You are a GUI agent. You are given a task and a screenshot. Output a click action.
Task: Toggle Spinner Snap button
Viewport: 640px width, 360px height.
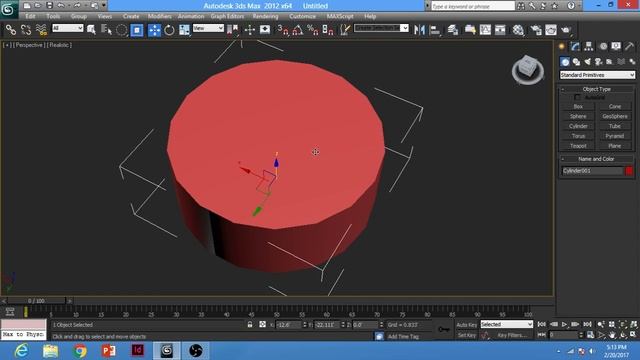[x=328, y=30]
